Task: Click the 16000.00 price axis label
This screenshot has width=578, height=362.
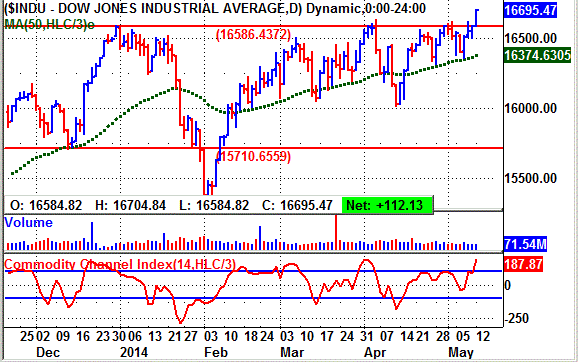Action: tap(530, 108)
